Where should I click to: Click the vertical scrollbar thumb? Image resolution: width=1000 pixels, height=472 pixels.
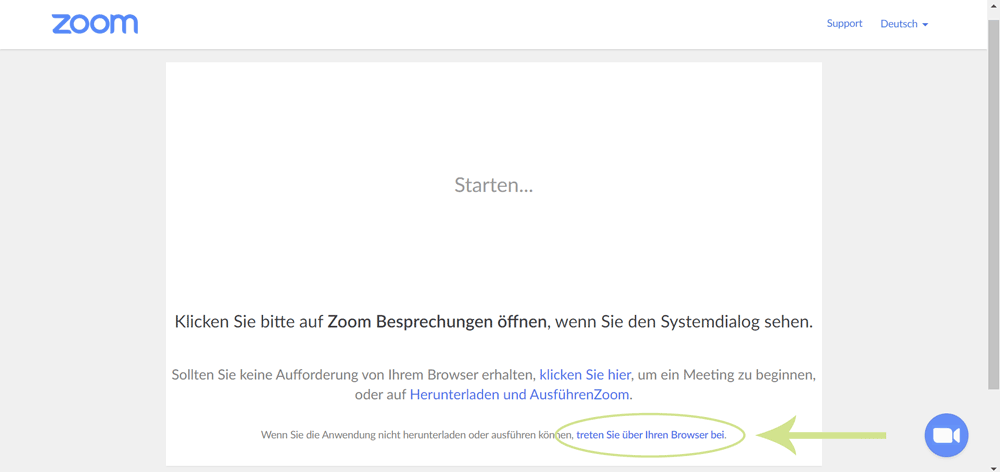pyautogui.click(x=993, y=200)
